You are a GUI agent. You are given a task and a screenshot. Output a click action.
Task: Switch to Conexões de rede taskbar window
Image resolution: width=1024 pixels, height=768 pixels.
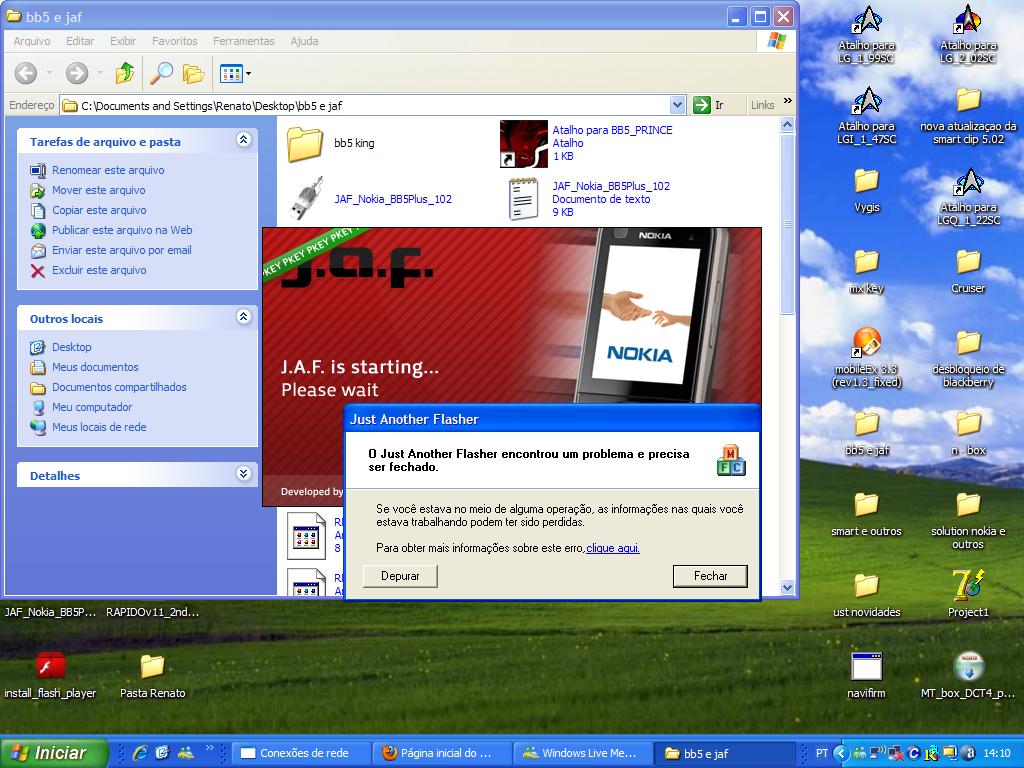tap(301, 753)
